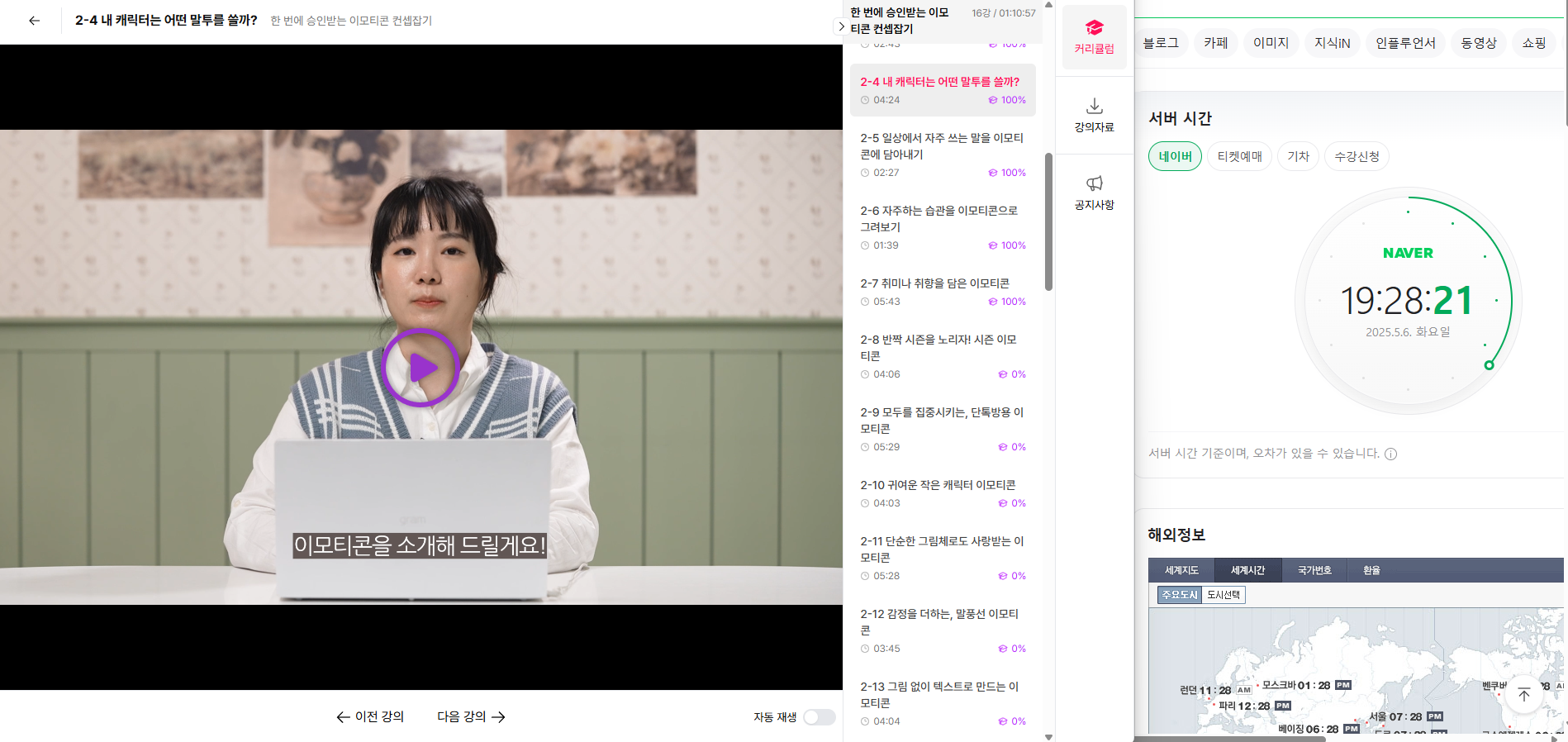Click the 서울 time label on map
Image resolution: width=1568 pixels, height=742 pixels.
pyautogui.click(x=1406, y=716)
